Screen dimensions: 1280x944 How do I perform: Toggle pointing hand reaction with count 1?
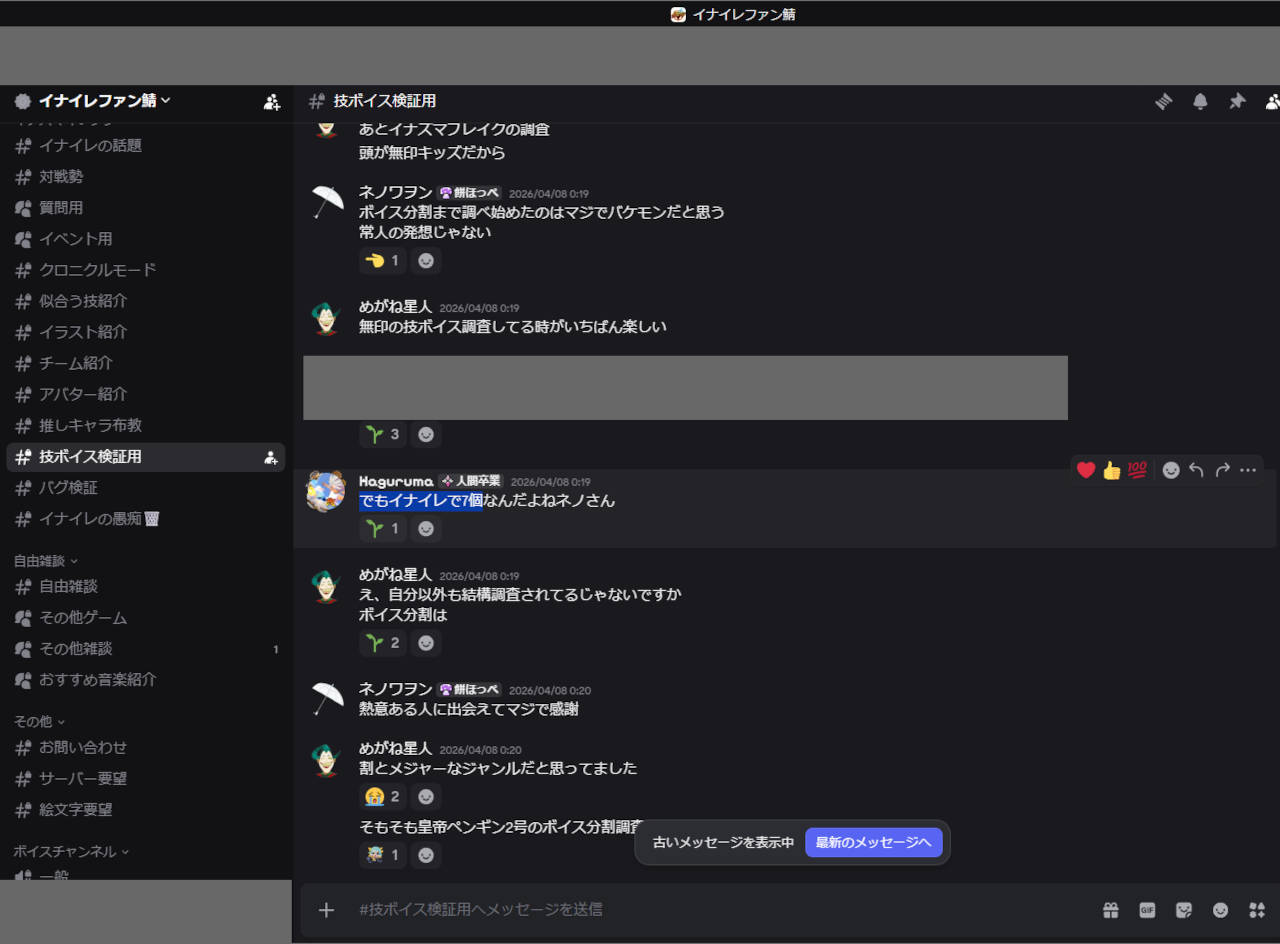tap(383, 261)
